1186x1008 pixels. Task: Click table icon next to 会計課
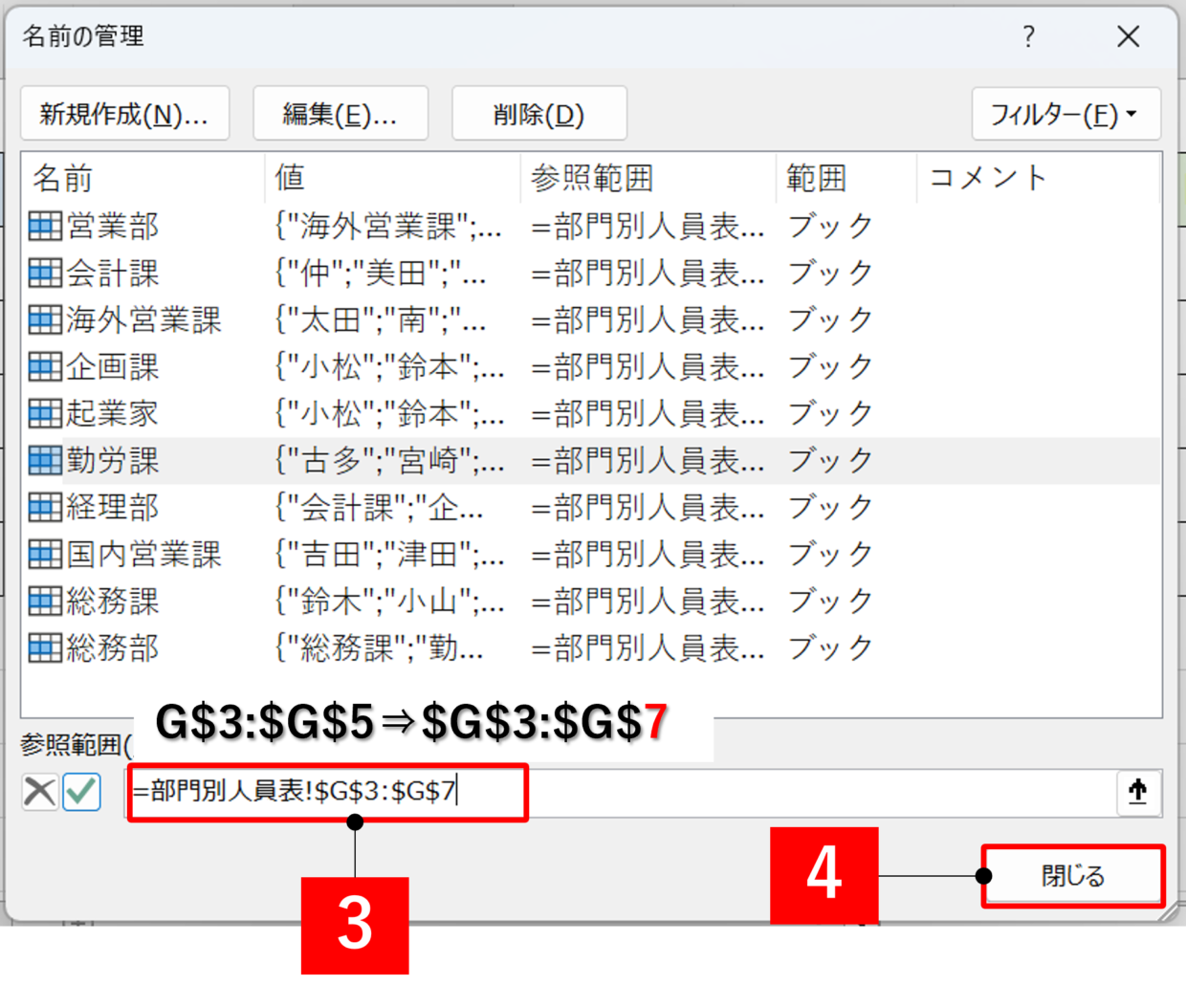pos(45,274)
